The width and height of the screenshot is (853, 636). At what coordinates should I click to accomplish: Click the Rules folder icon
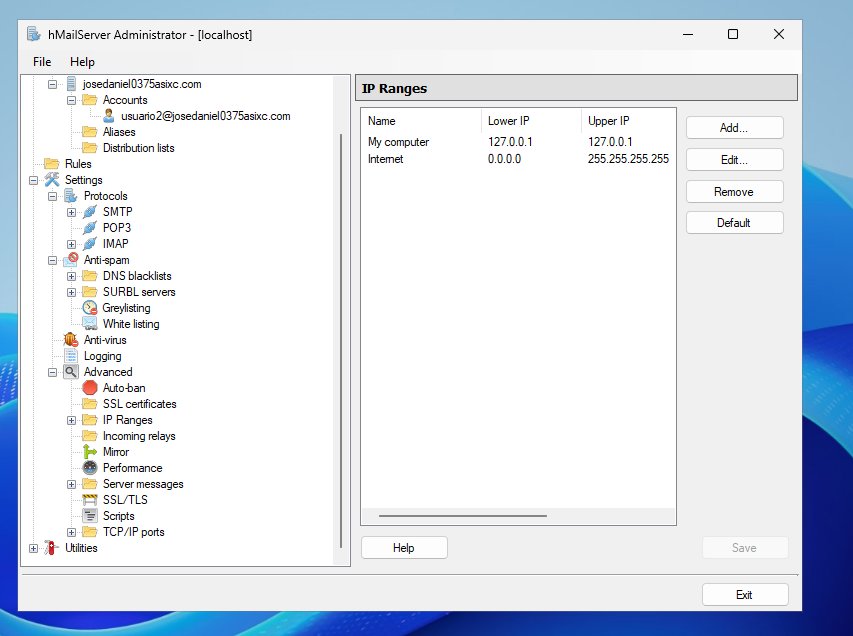(x=52, y=164)
